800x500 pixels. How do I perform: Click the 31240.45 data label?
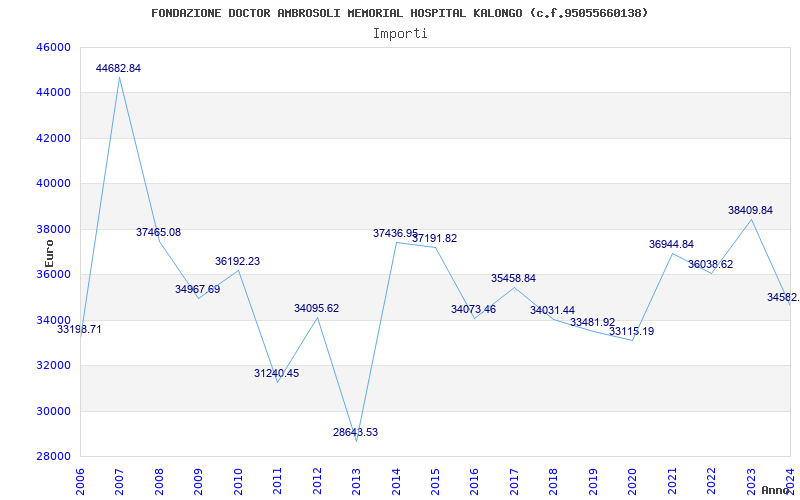[x=277, y=373]
